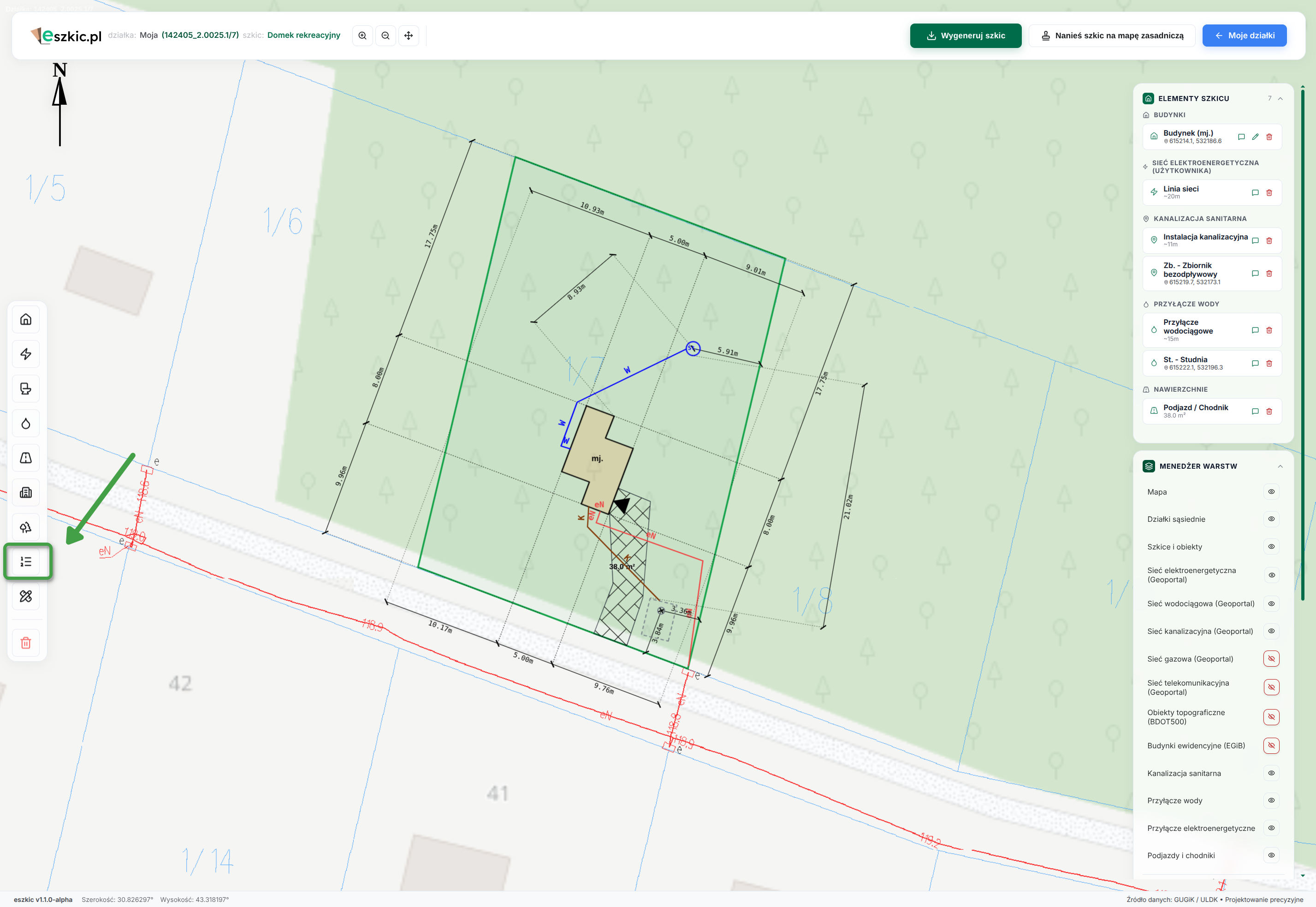Show the Sieć gazowa (Geoportal) layer
Viewport: 1316px width, 907px height.
click(x=1272, y=659)
